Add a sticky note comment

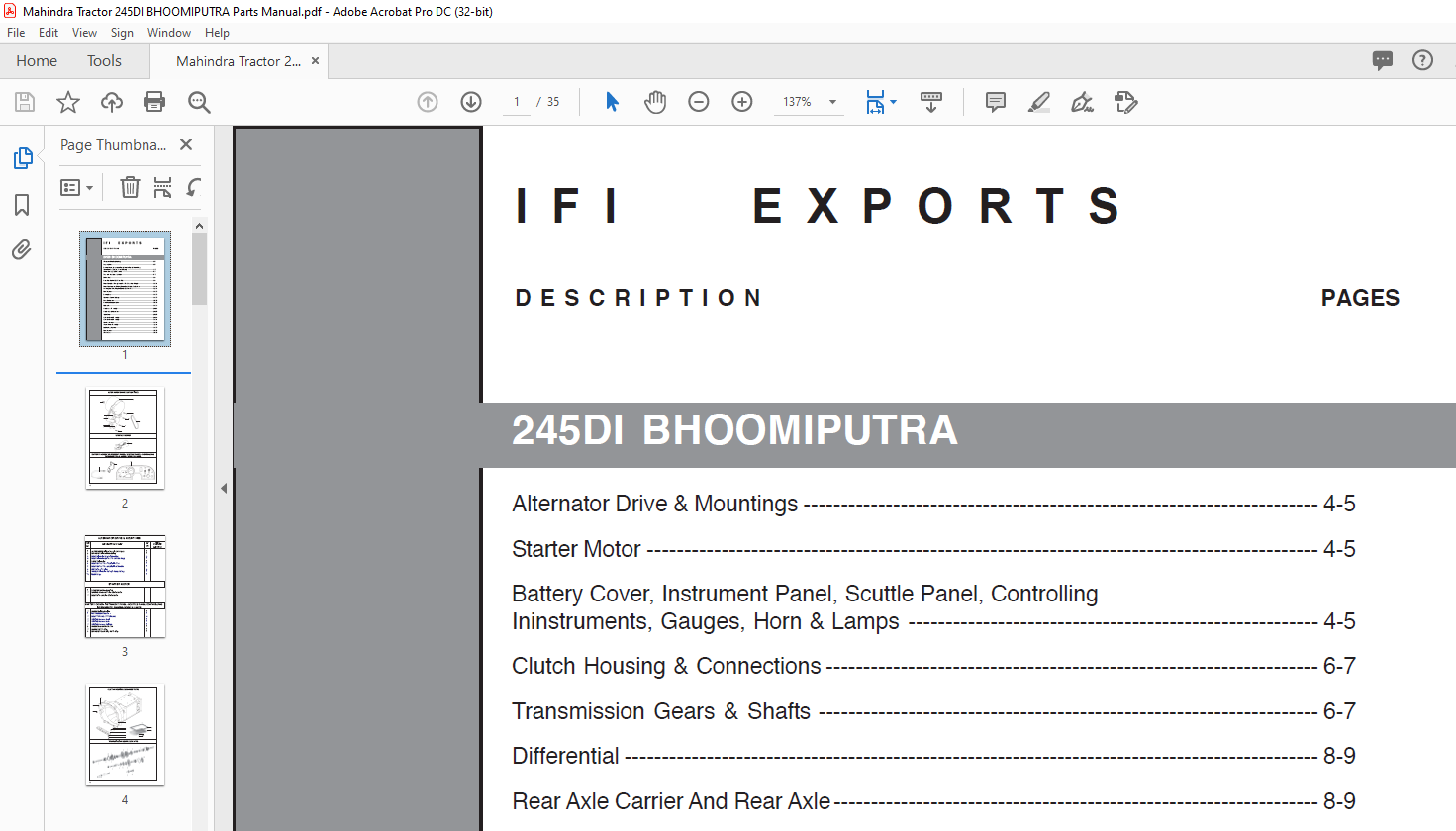[x=996, y=102]
